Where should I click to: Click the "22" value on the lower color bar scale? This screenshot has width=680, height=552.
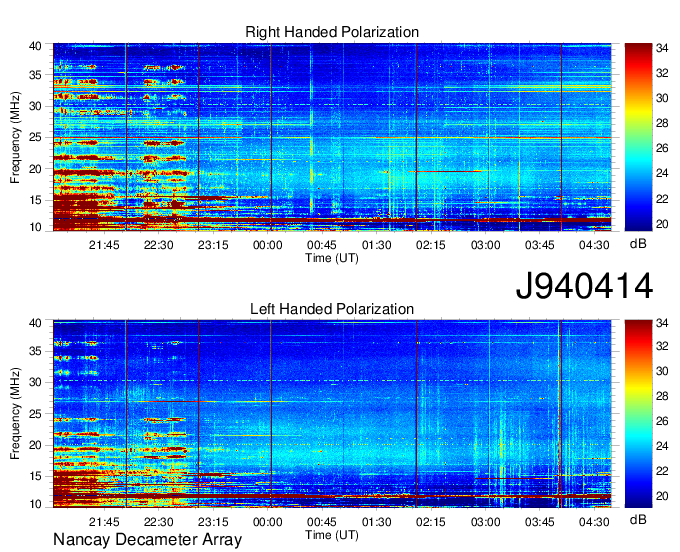tap(662, 471)
